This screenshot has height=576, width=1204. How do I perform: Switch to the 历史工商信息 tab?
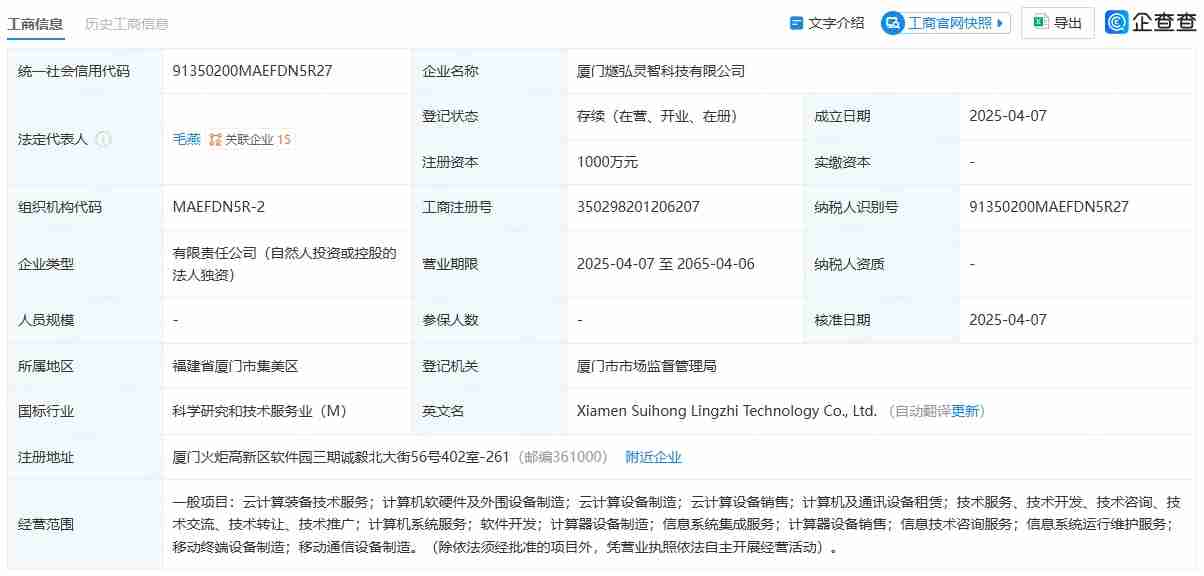click(x=127, y=22)
